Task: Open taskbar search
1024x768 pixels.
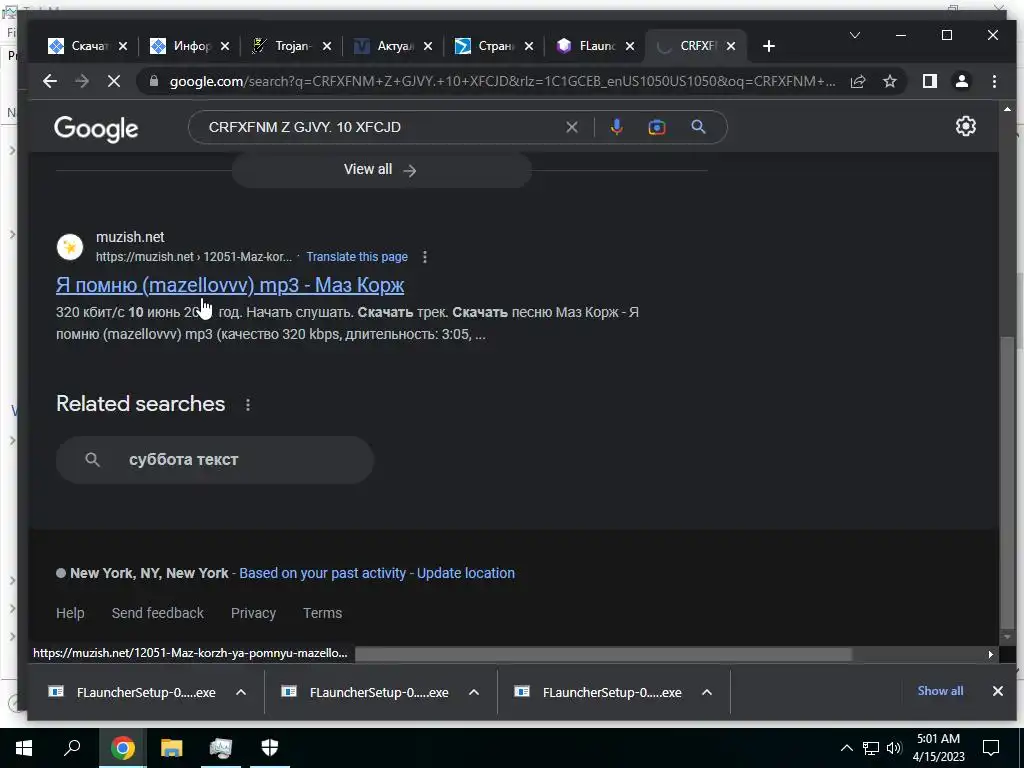Action: [x=72, y=748]
